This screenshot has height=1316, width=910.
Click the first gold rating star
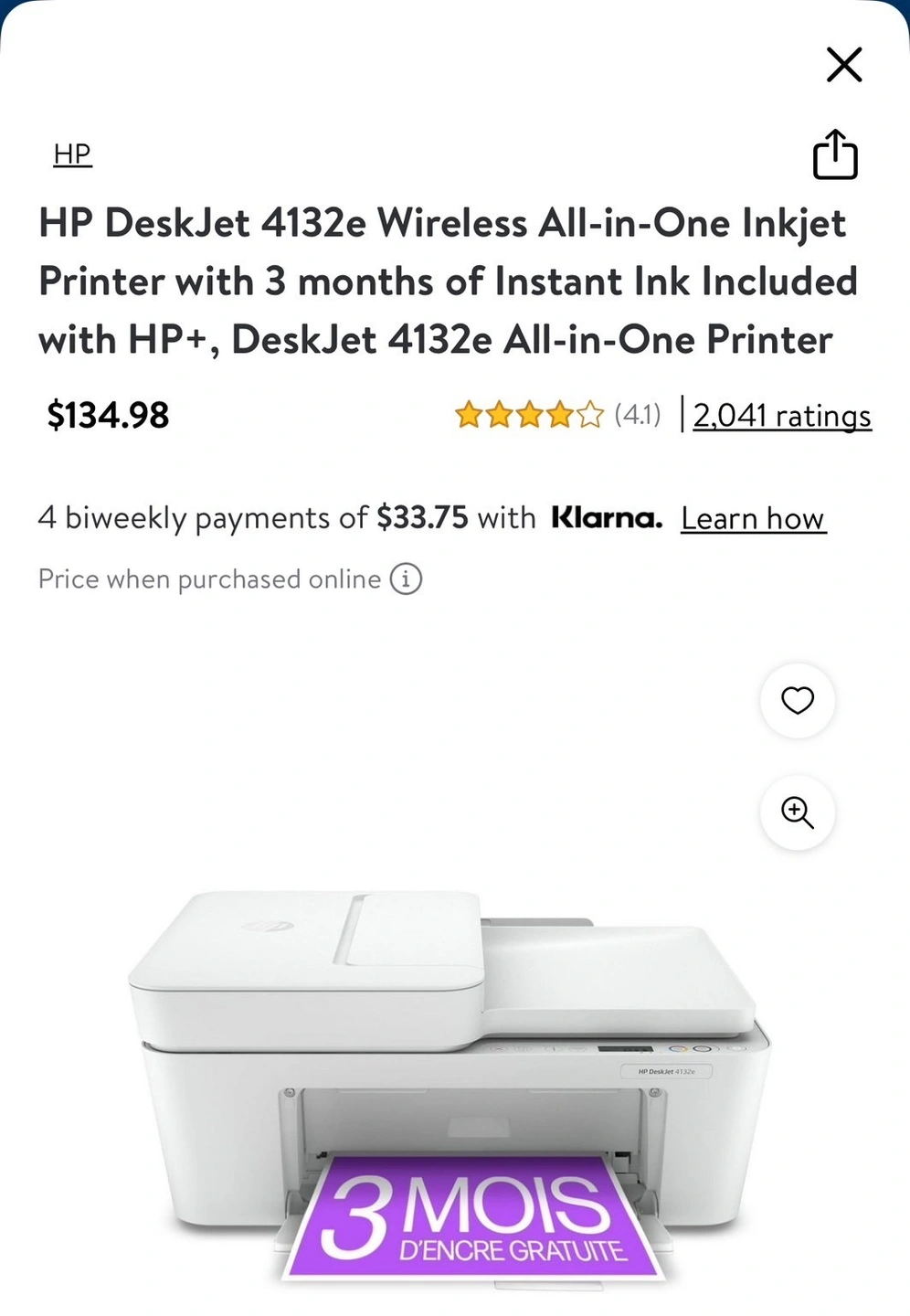469,415
